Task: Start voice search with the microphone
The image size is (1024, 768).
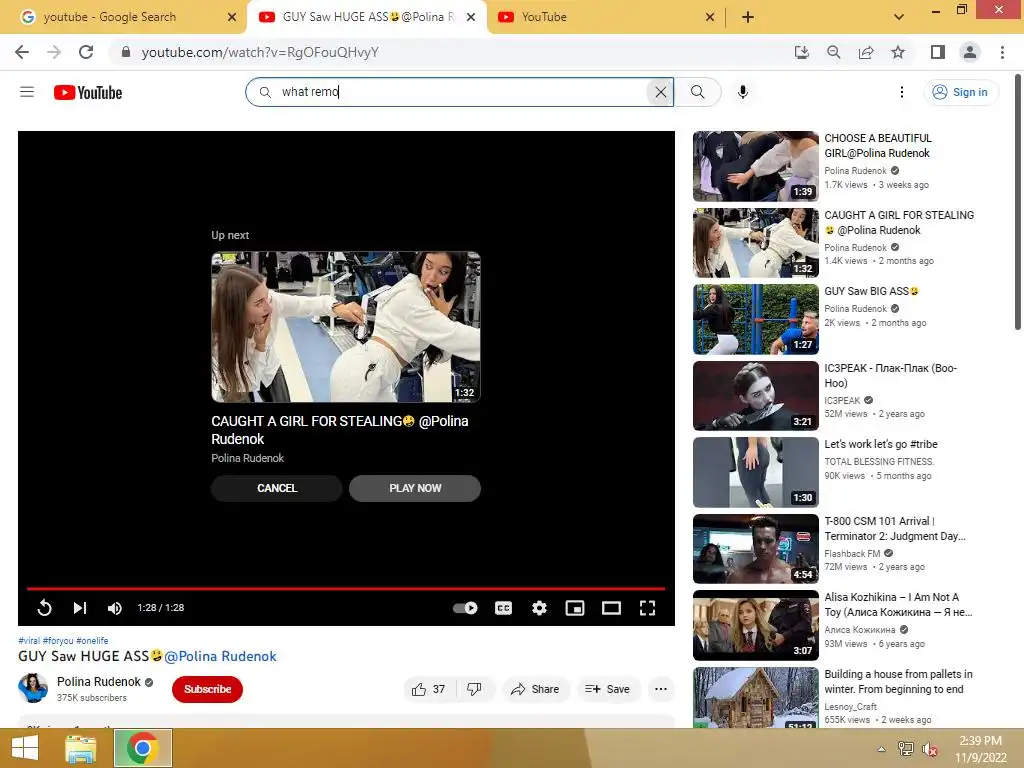Action: [743, 92]
